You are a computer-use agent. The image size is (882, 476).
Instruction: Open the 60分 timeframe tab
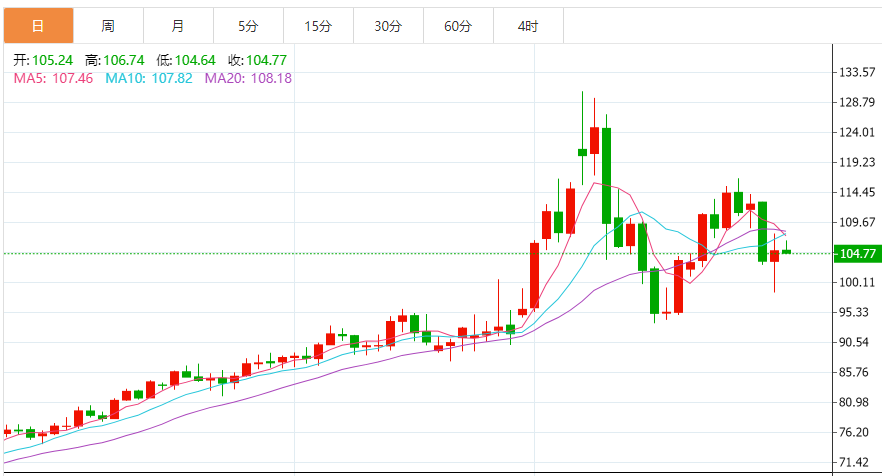[x=458, y=26]
